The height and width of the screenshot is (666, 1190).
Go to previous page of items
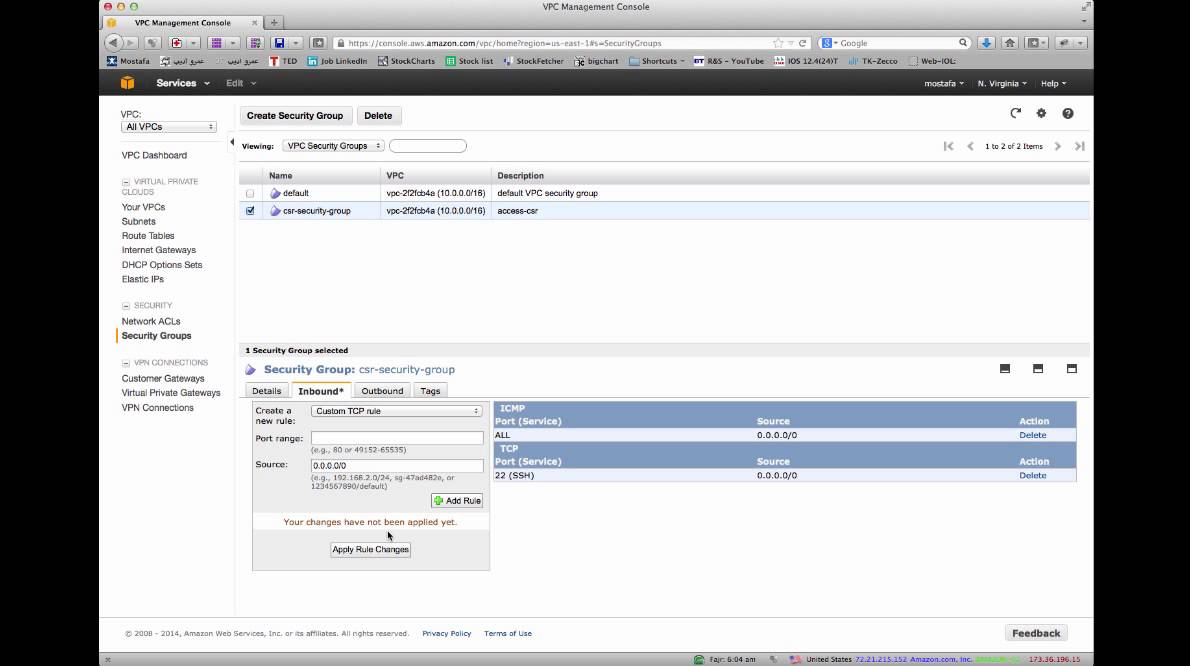[x=970, y=146]
